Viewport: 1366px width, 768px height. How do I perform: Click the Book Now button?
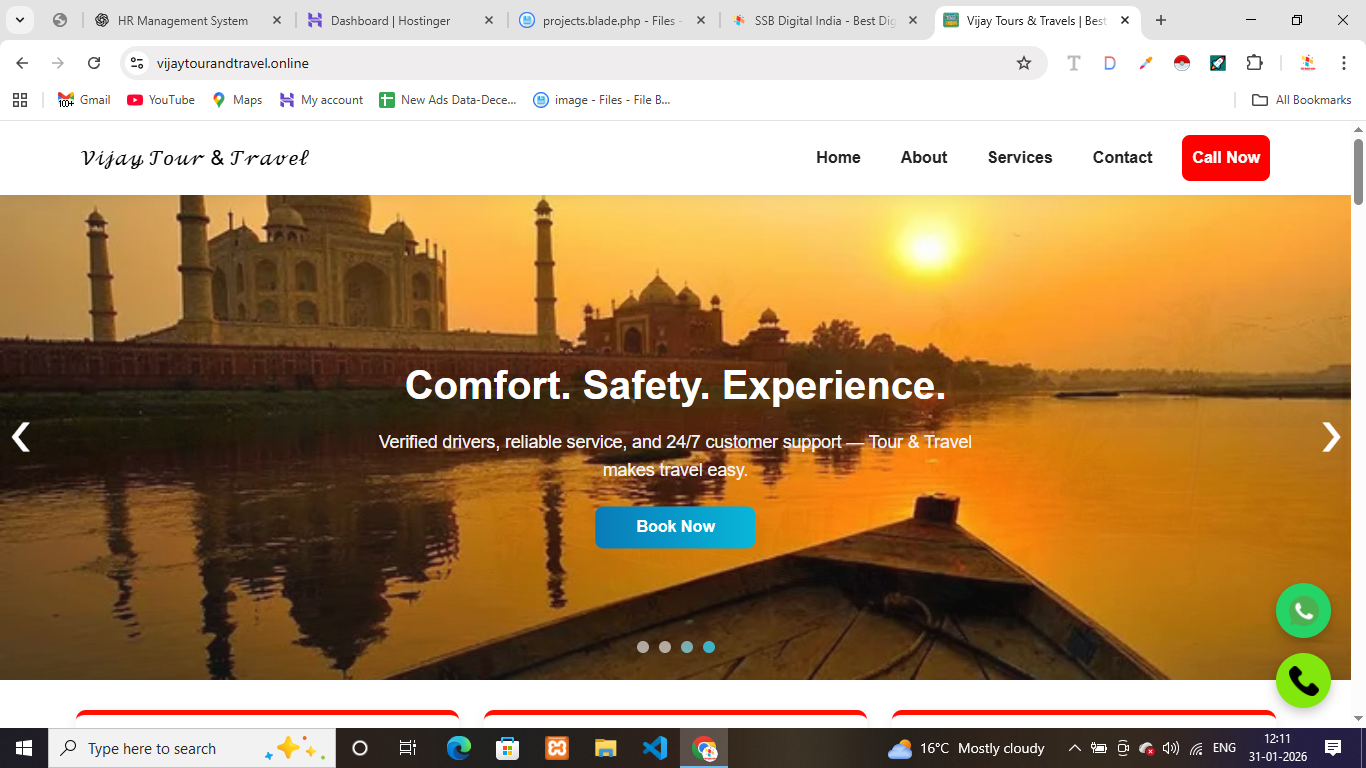point(675,527)
